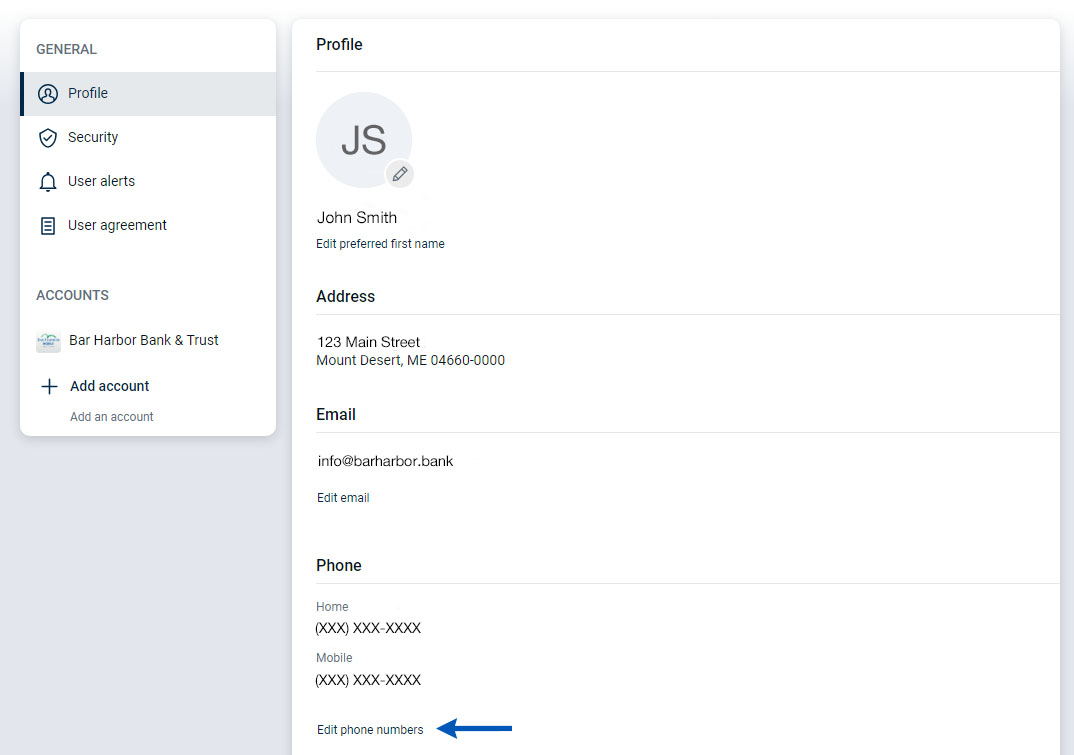The width and height of the screenshot is (1074, 755).
Task: Open the Profile menu item
Action: (88, 93)
